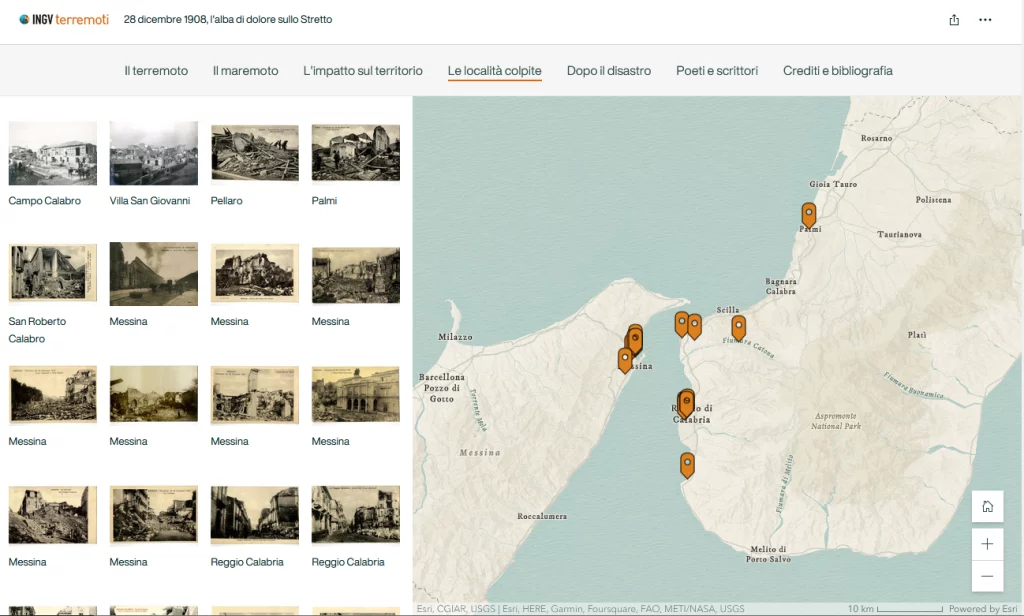This screenshot has width=1024, height=616.
Task: Switch to the Il terremoto tab
Action: (x=156, y=71)
